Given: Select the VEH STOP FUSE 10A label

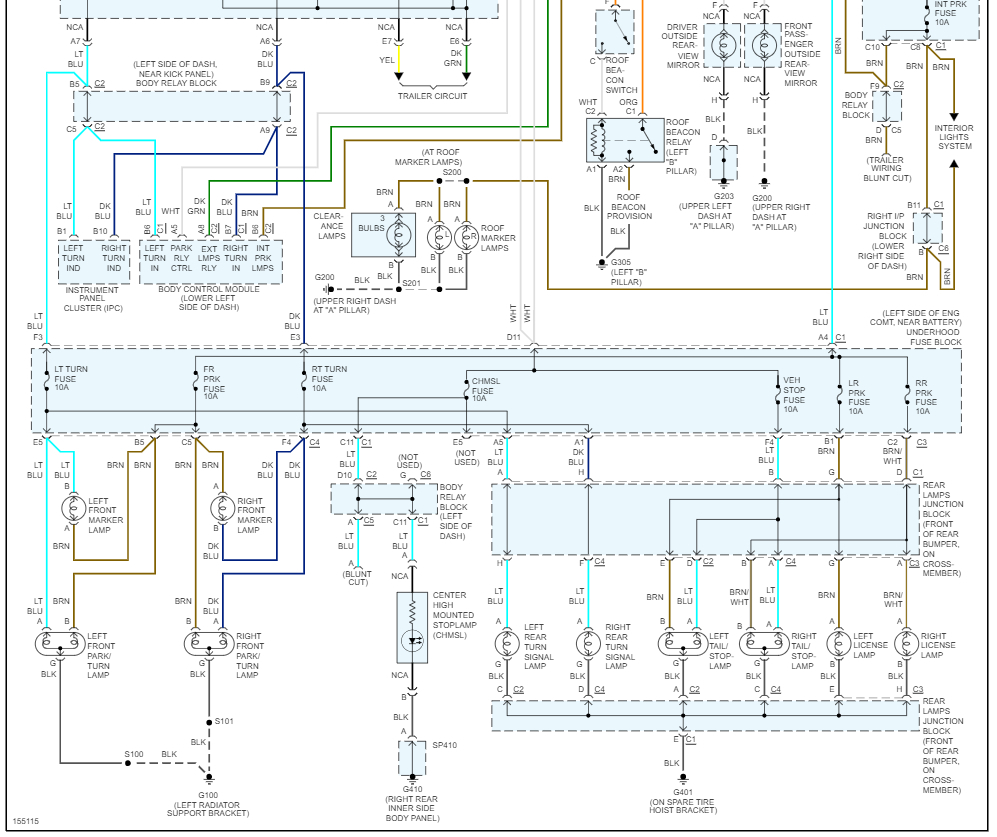Looking at the screenshot, I should (x=794, y=395).
